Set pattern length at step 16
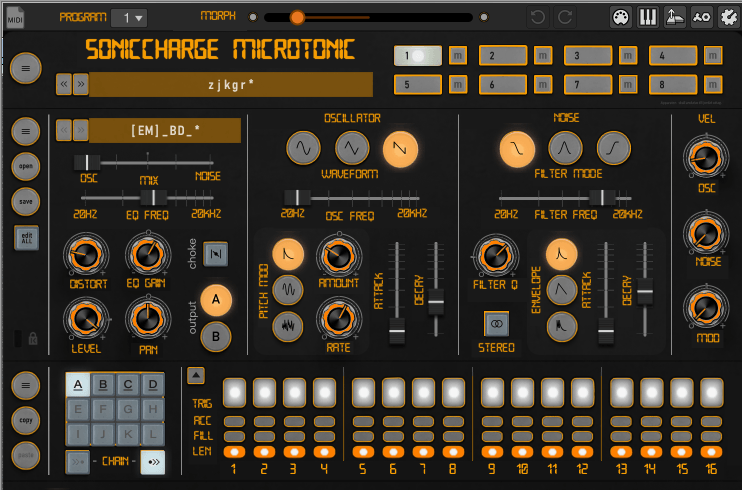The image size is (742, 490). (x=711, y=452)
